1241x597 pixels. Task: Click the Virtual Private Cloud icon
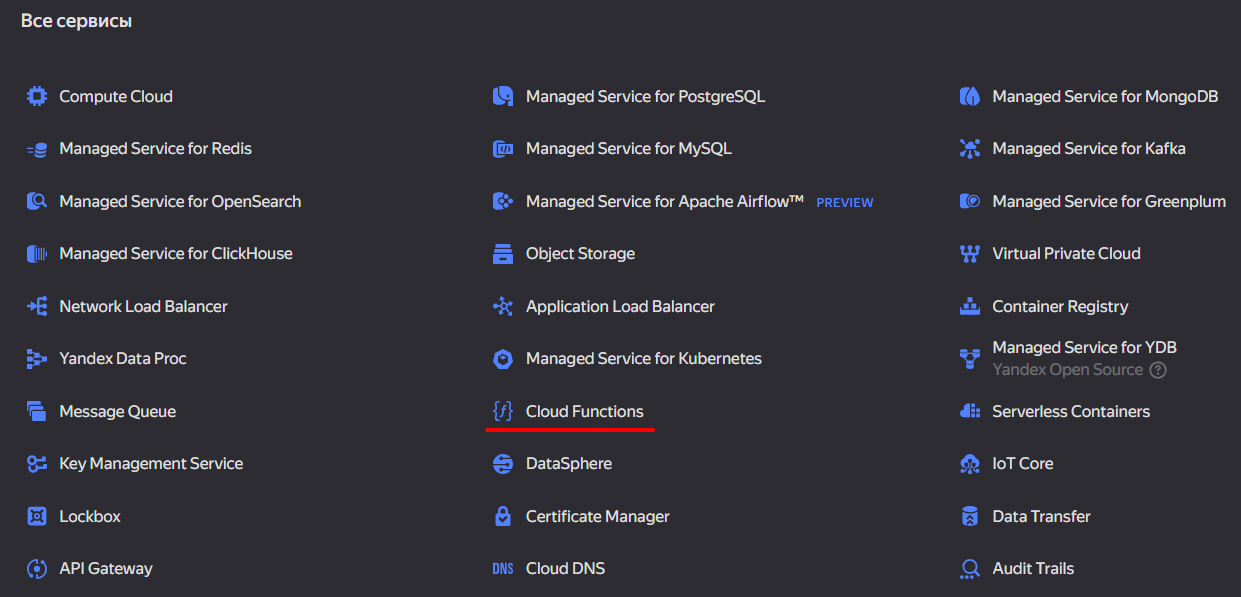pos(970,254)
